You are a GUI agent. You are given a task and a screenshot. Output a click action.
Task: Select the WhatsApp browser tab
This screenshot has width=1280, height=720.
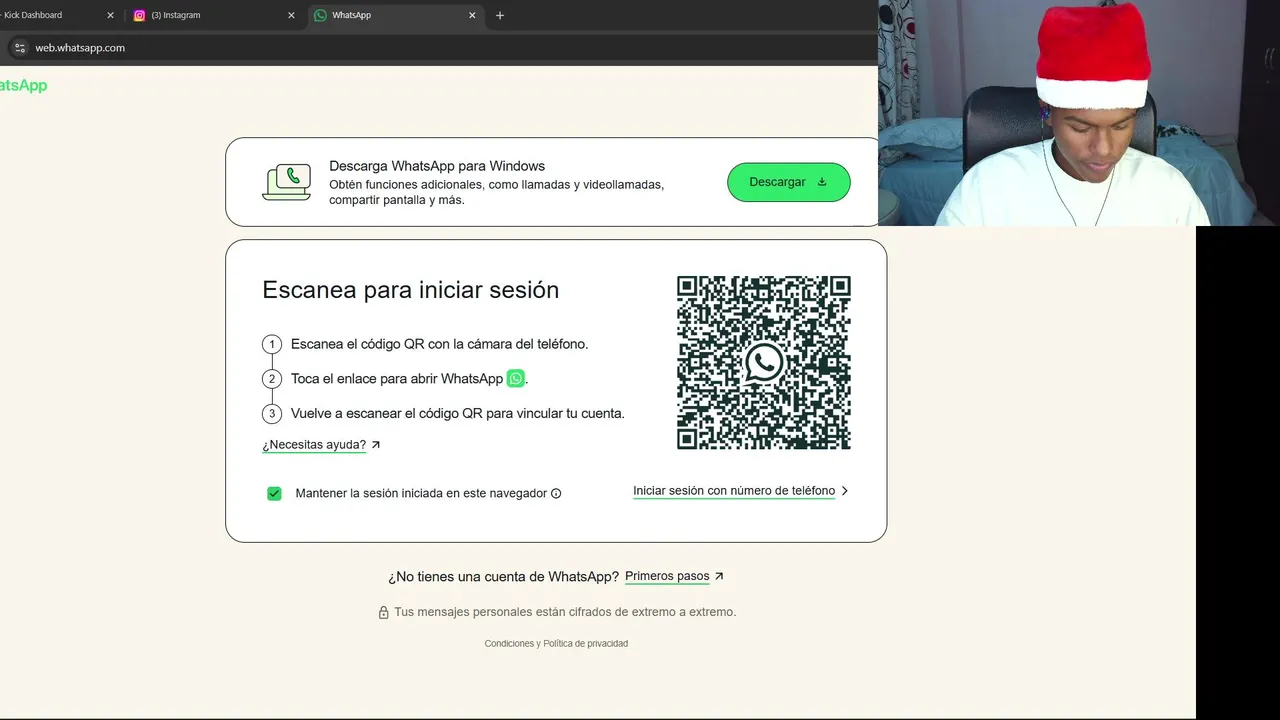pos(394,15)
